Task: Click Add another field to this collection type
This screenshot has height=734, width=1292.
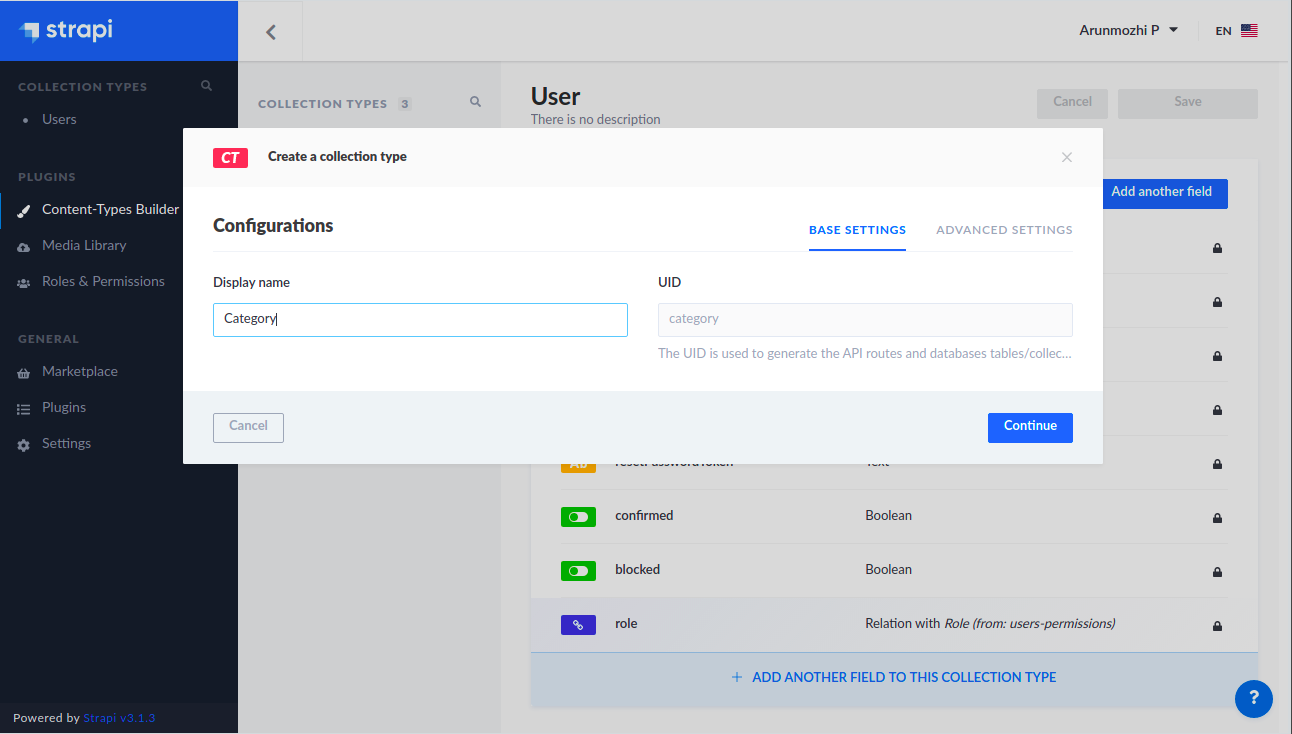Action: [894, 677]
